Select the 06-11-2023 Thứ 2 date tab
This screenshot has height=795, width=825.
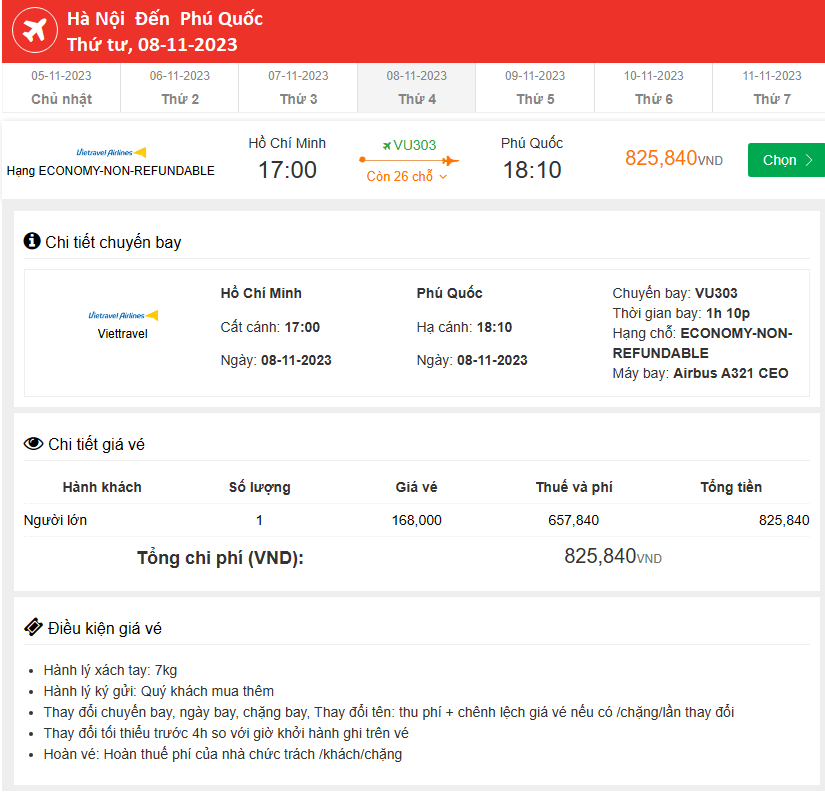pos(180,87)
